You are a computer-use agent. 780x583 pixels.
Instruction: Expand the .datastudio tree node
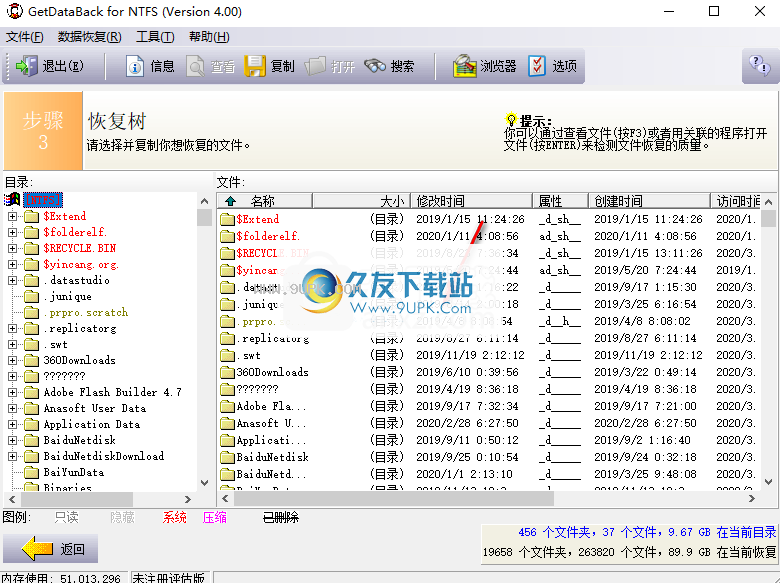coord(12,281)
